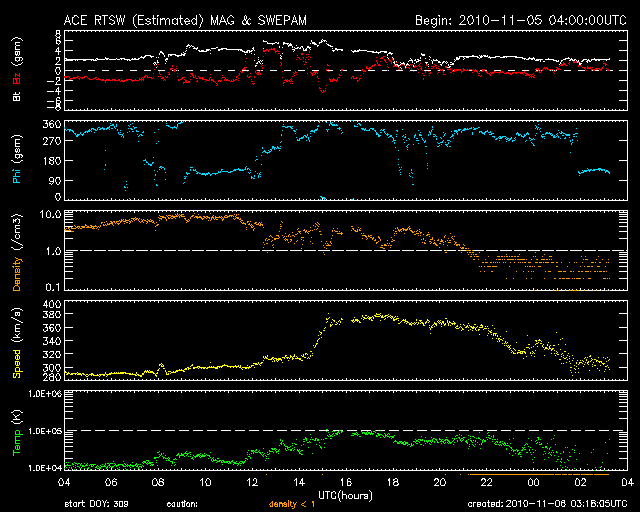Click the 08 hour tick label

click(x=158, y=483)
